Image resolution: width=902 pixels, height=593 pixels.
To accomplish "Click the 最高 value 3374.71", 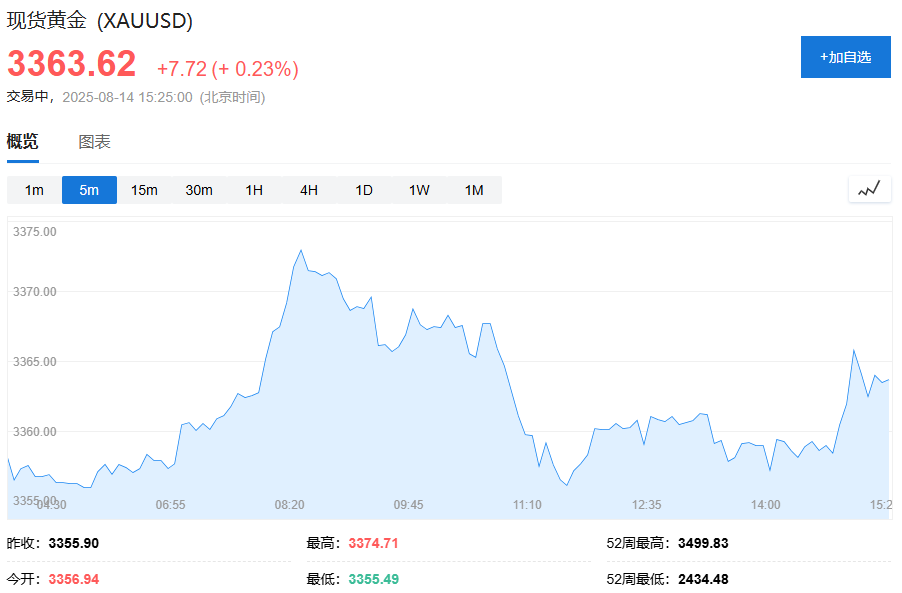I will point(373,543).
